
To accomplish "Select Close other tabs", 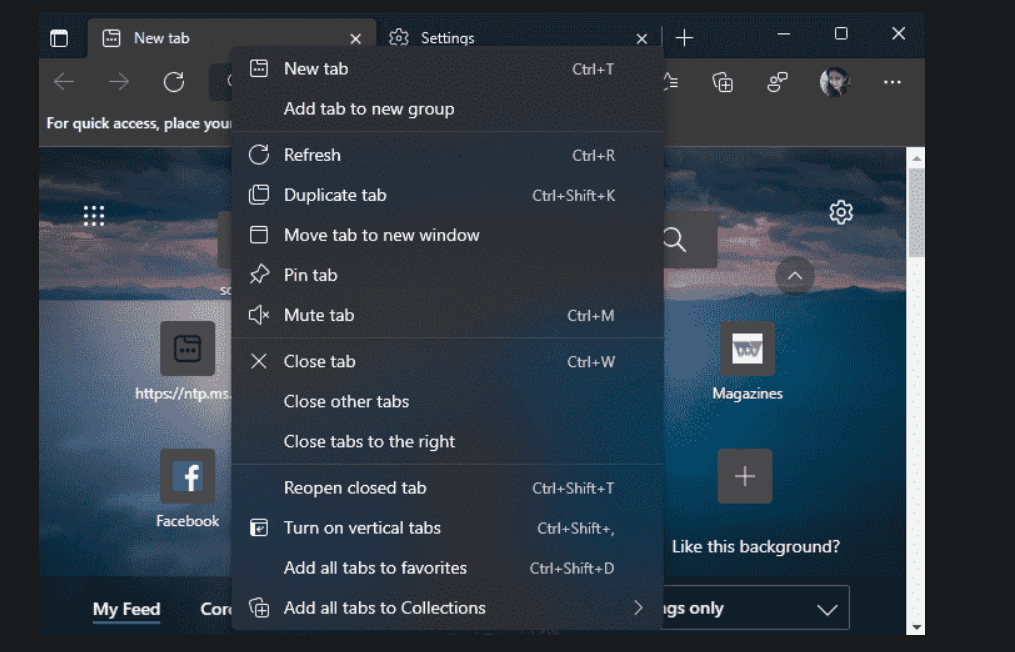I will pyautogui.click(x=448, y=401).
